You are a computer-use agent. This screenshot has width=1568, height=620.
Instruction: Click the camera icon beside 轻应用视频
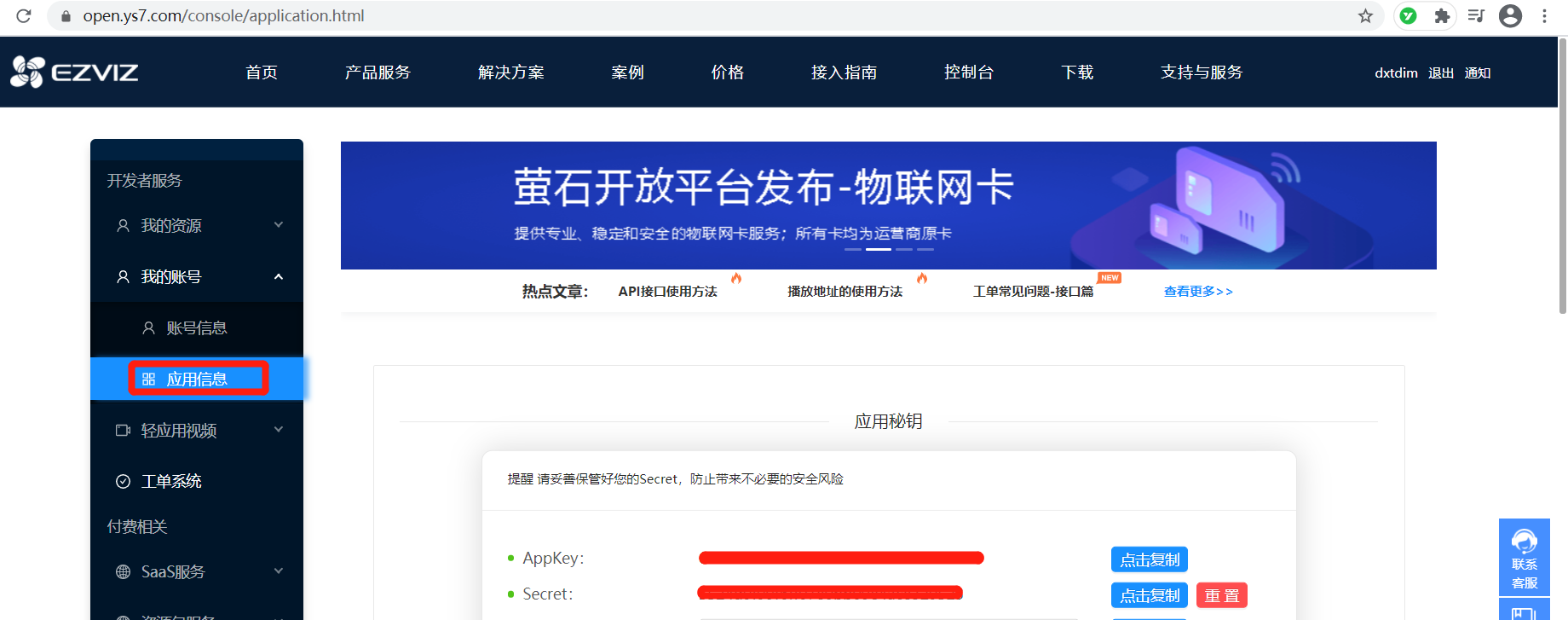click(x=123, y=431)
